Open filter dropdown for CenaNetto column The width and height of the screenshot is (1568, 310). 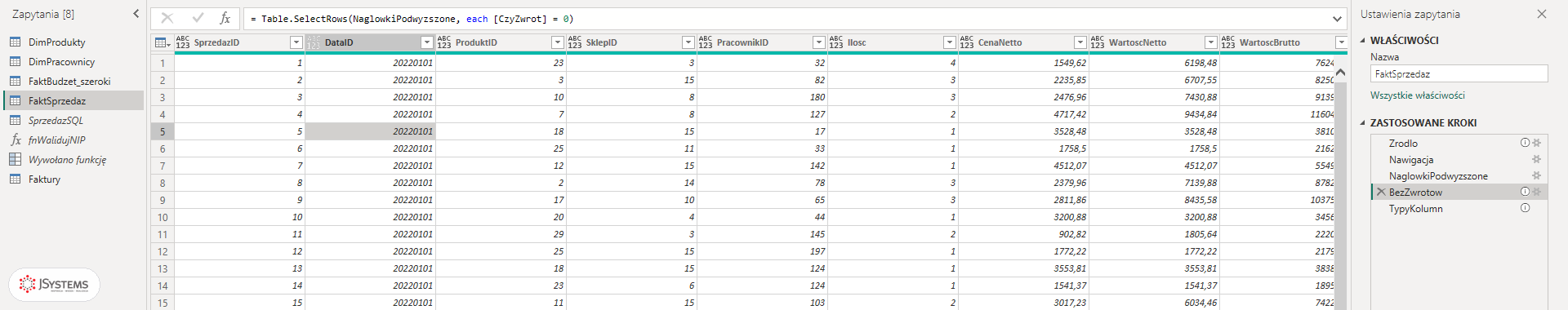[x=1080, y=42]
